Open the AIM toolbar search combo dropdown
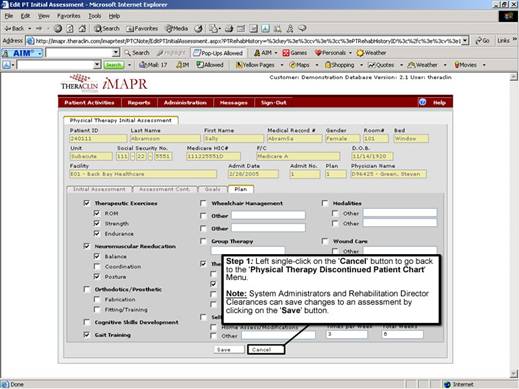519x389 pixels. (x=116, y=53)
